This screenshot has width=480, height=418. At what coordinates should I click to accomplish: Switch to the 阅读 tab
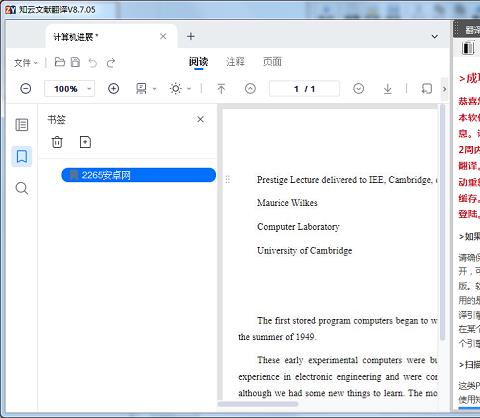click(x=198, y=62)
